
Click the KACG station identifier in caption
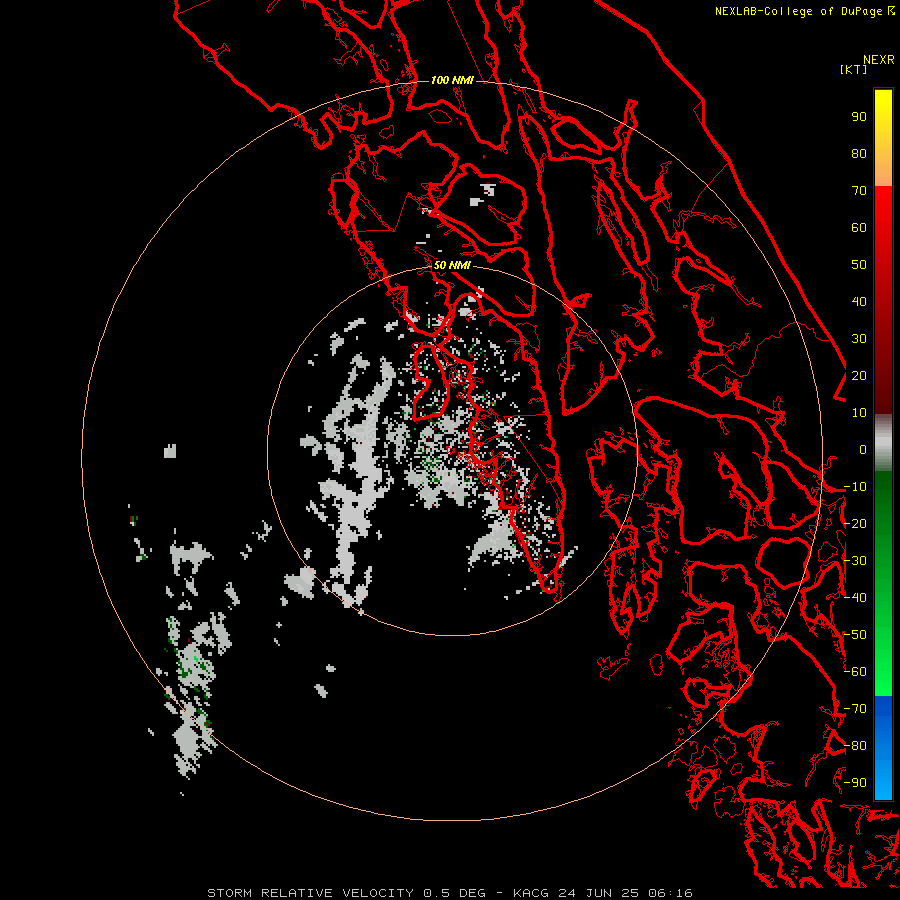click(x=530, y=893)
